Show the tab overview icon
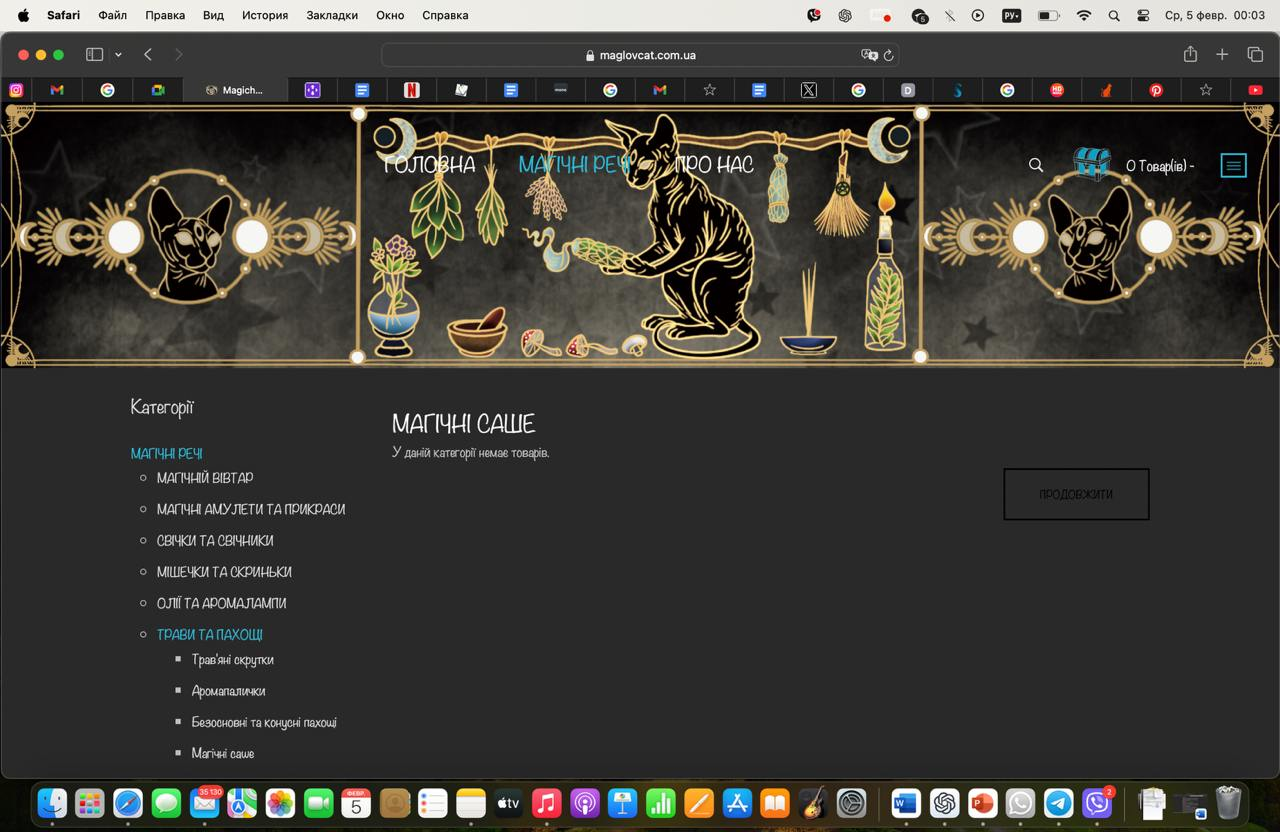 tap(1255, 55)
